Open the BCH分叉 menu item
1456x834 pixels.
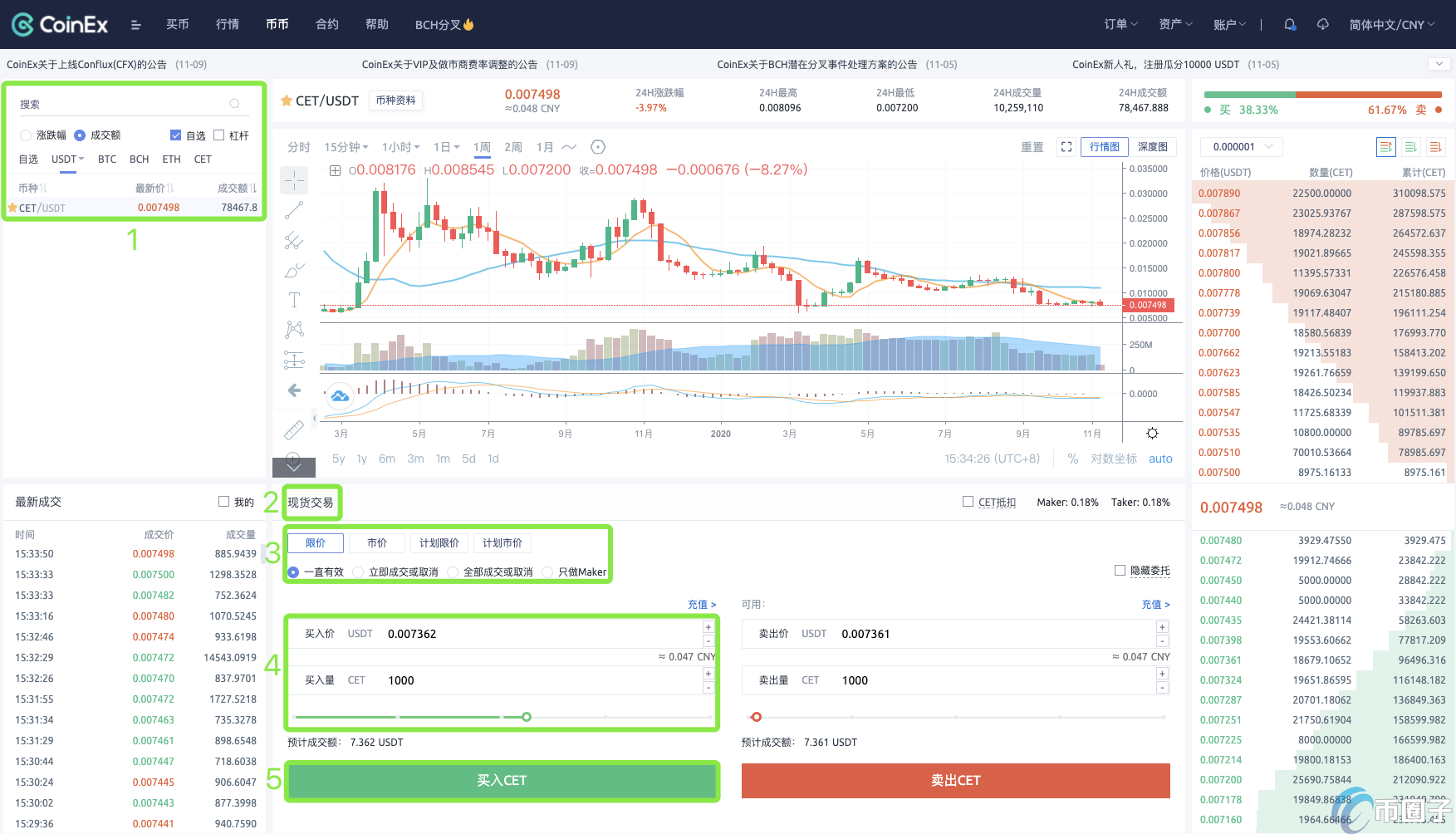tap(444, 25)
